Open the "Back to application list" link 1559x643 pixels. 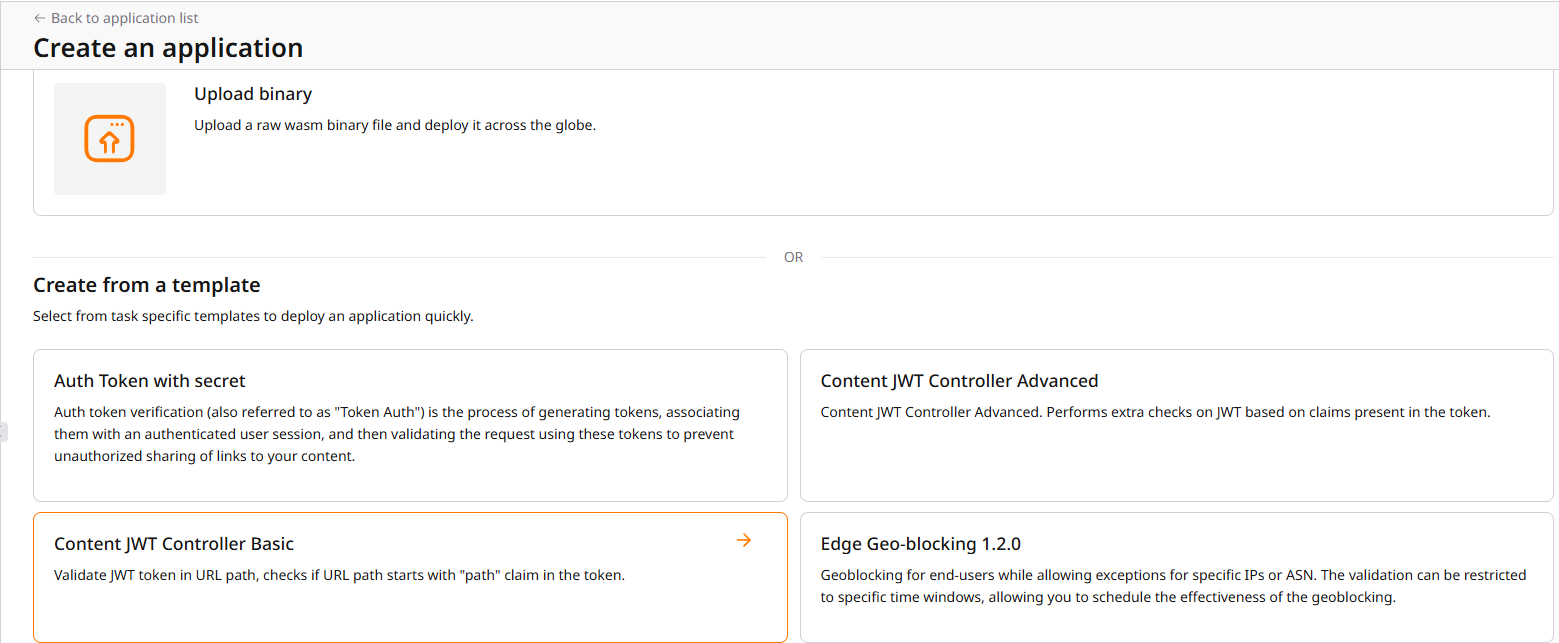pyautogui.click(x=124, y=18)
